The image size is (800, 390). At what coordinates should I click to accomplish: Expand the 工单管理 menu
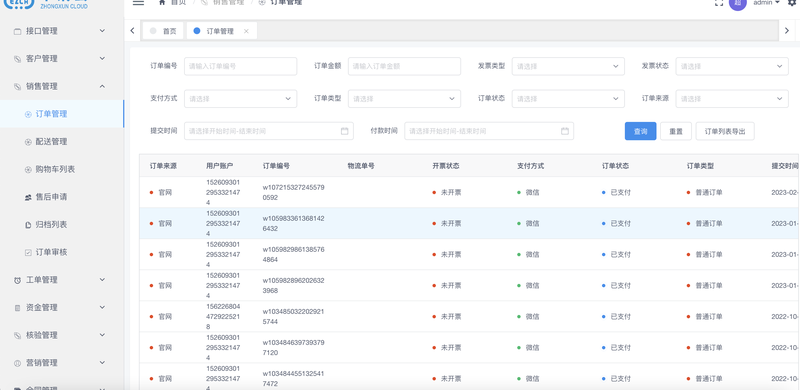click(x=102, y=280)
